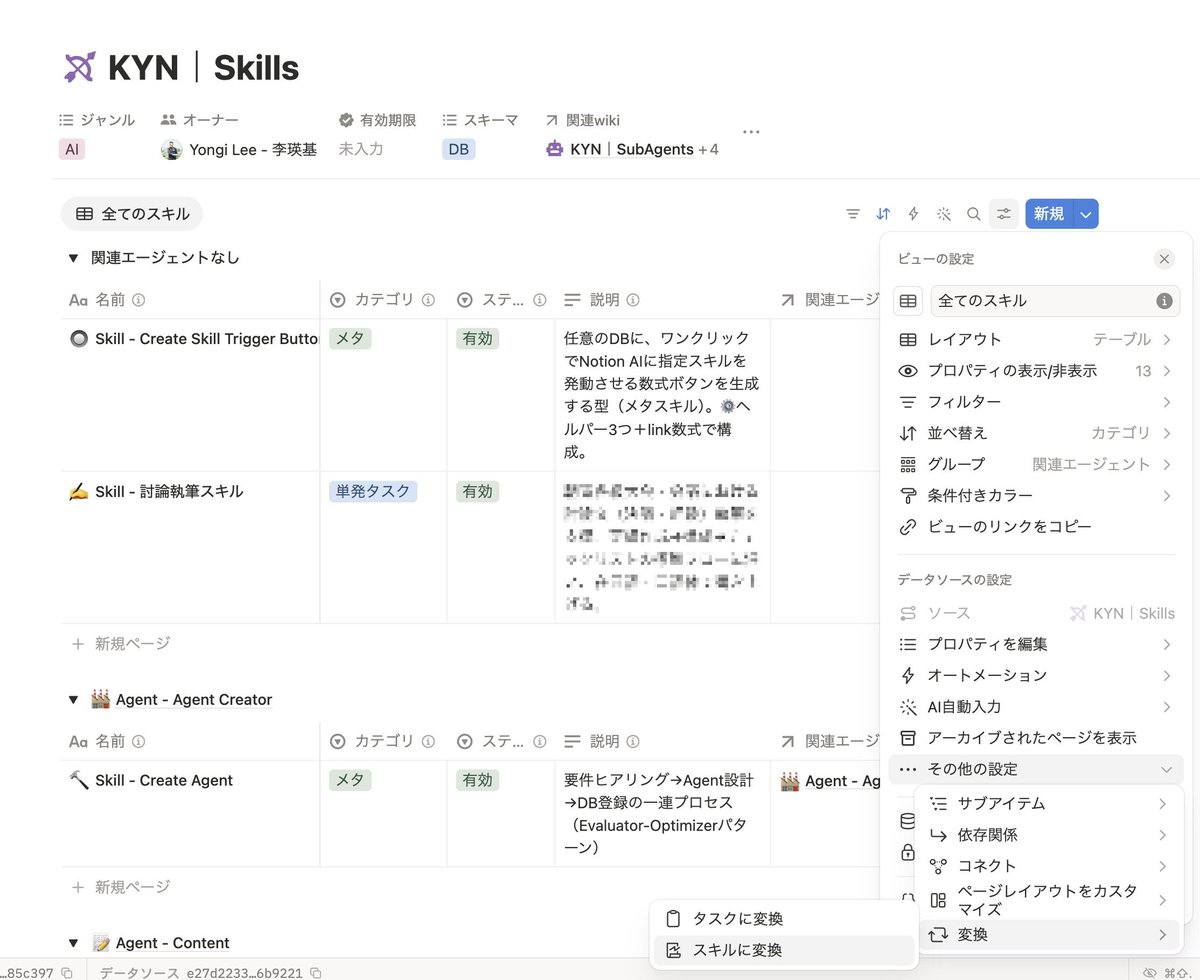This screenshot has width=1200, height=980.
Task: Click the table icon beside the view name field
Action: click(x=908, y=300)
